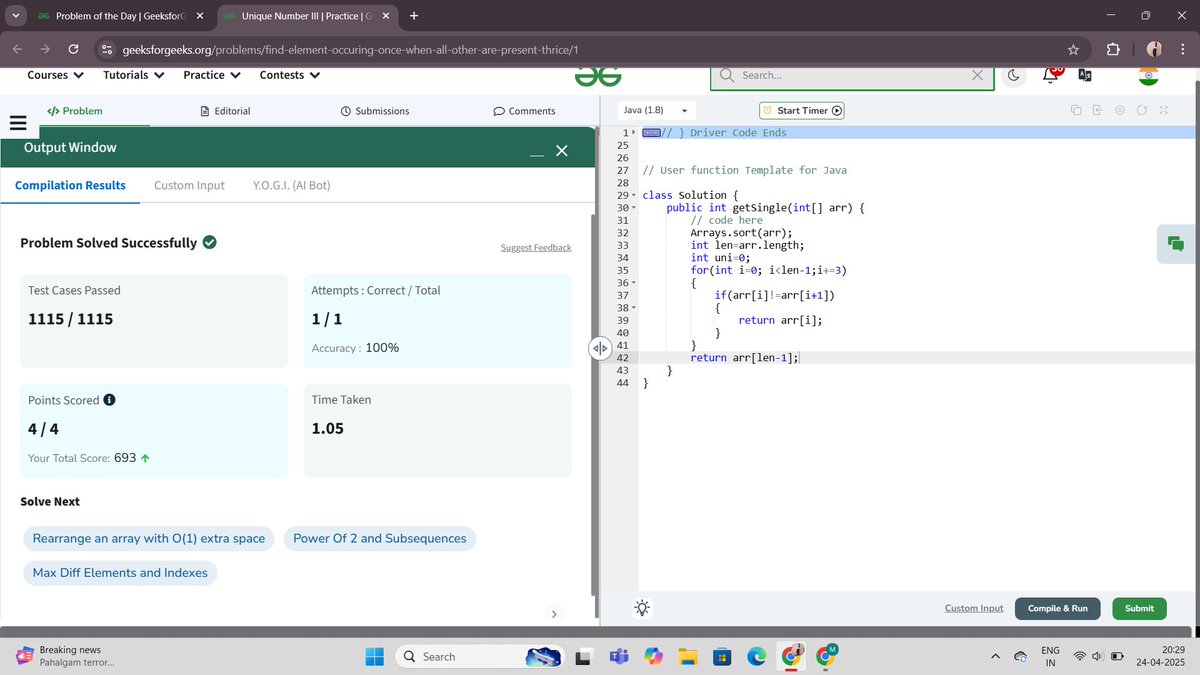Open Custom Input link below editor
This screenshot has height=675, width=1200.
click(974, 608)
